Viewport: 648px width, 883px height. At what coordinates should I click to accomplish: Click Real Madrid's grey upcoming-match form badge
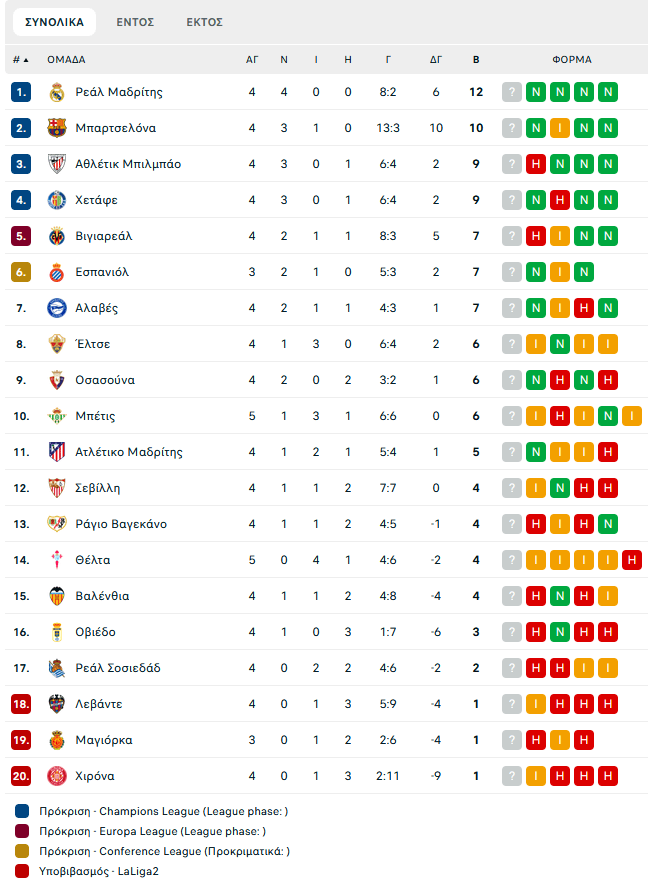click(x=512, y=92)
